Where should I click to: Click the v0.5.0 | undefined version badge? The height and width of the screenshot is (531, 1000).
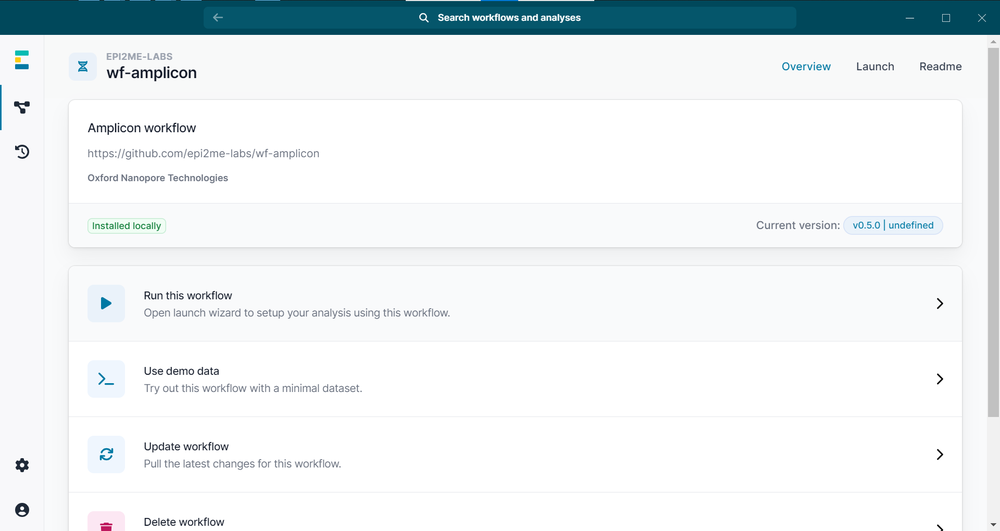coord(893,225)
